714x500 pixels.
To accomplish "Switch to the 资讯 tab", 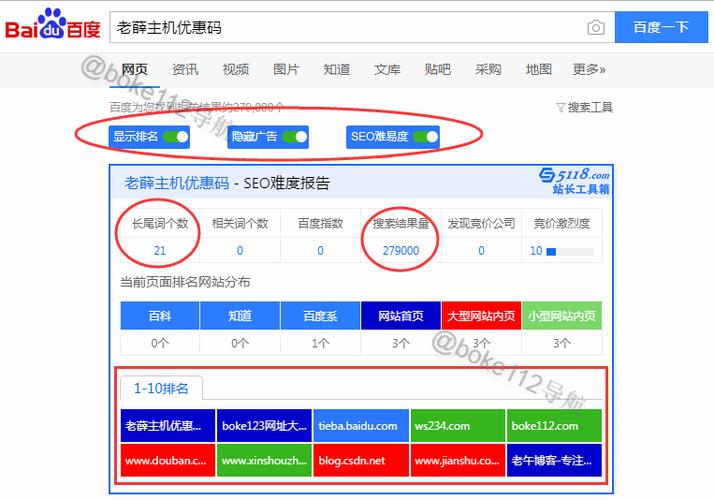I will [x=185, y=69].
